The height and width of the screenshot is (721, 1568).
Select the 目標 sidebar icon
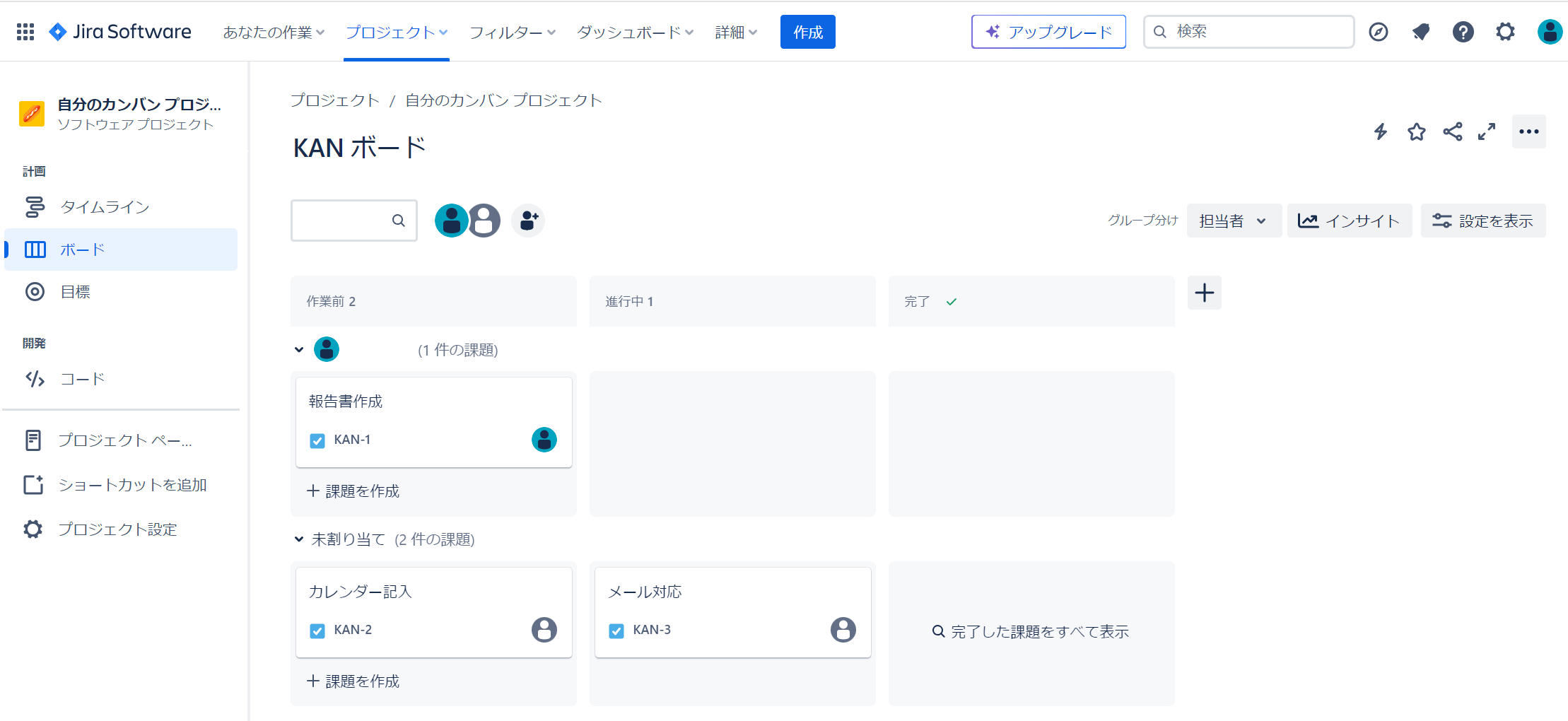35,291
